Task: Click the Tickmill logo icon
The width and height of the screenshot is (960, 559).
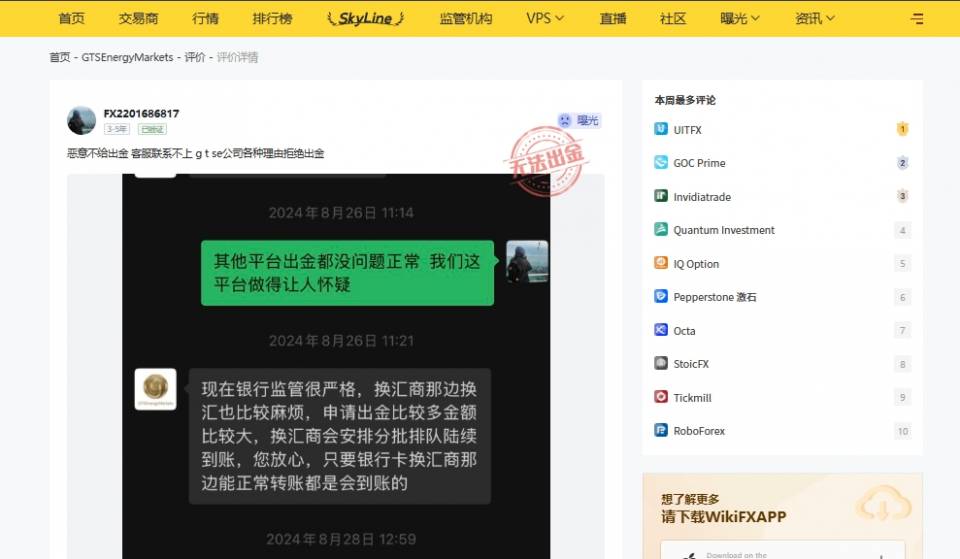Action: click(661, 397)
